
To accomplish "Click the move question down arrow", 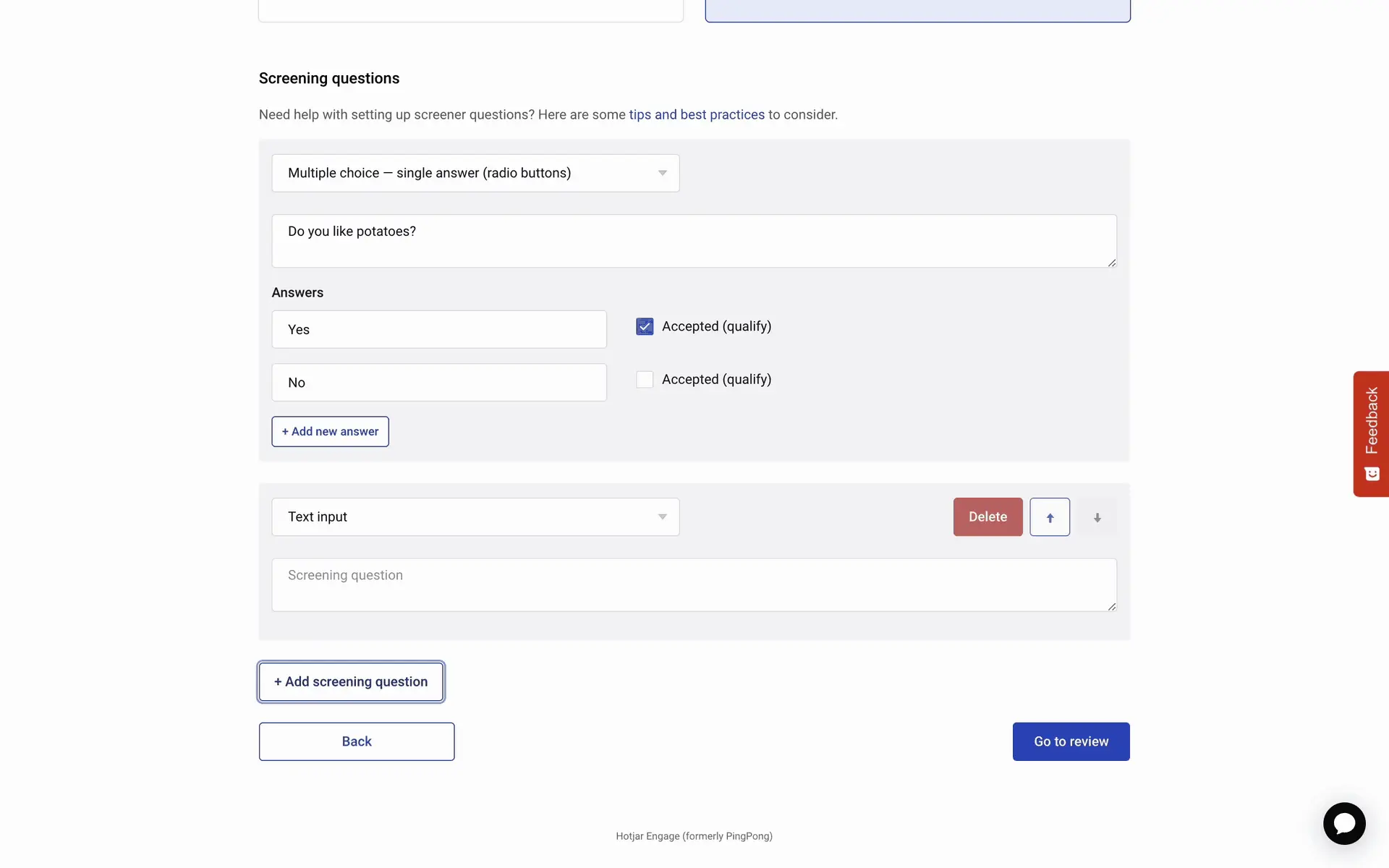I will [1097, 517].
